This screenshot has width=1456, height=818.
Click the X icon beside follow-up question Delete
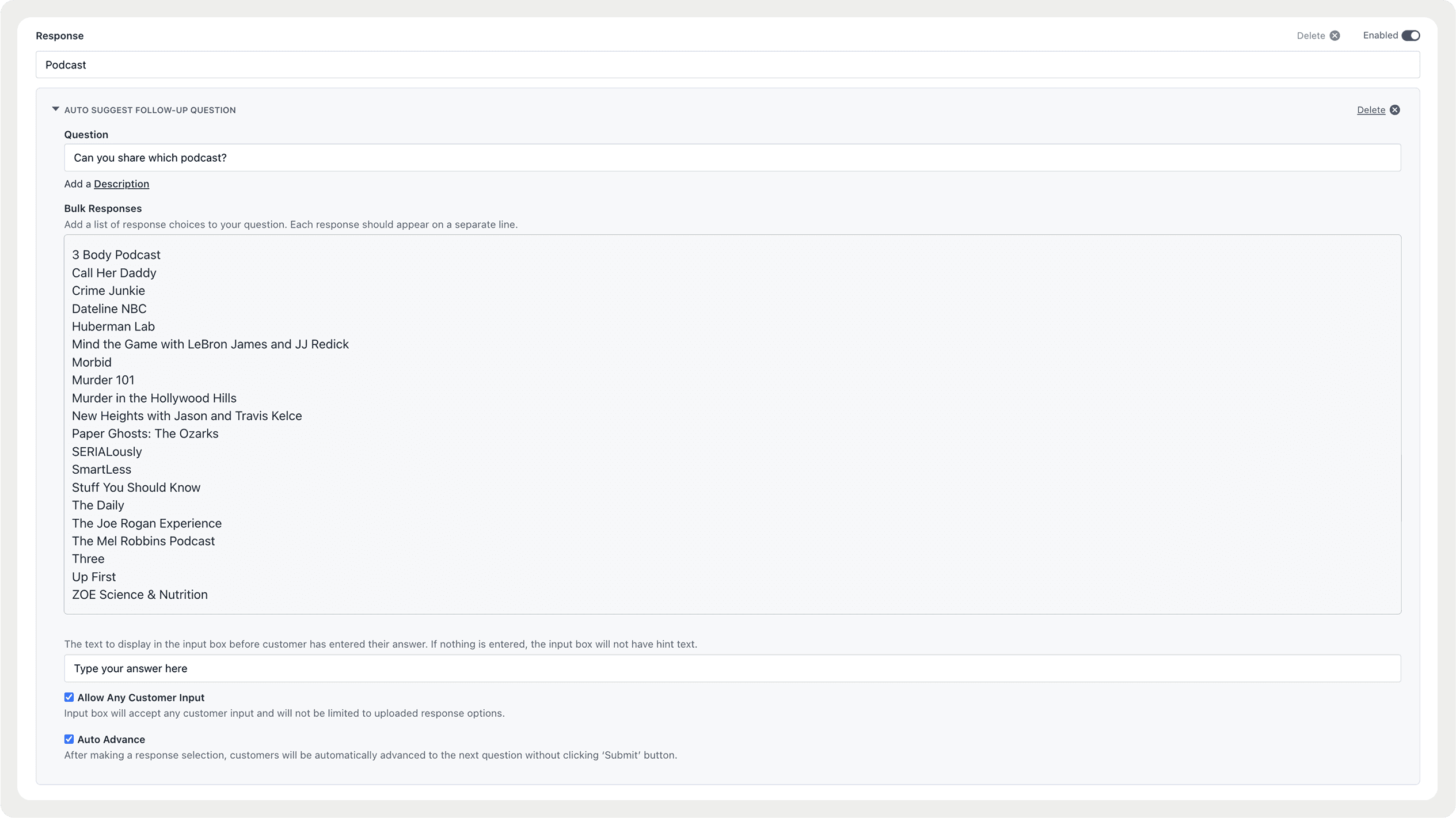point(1394,110)
